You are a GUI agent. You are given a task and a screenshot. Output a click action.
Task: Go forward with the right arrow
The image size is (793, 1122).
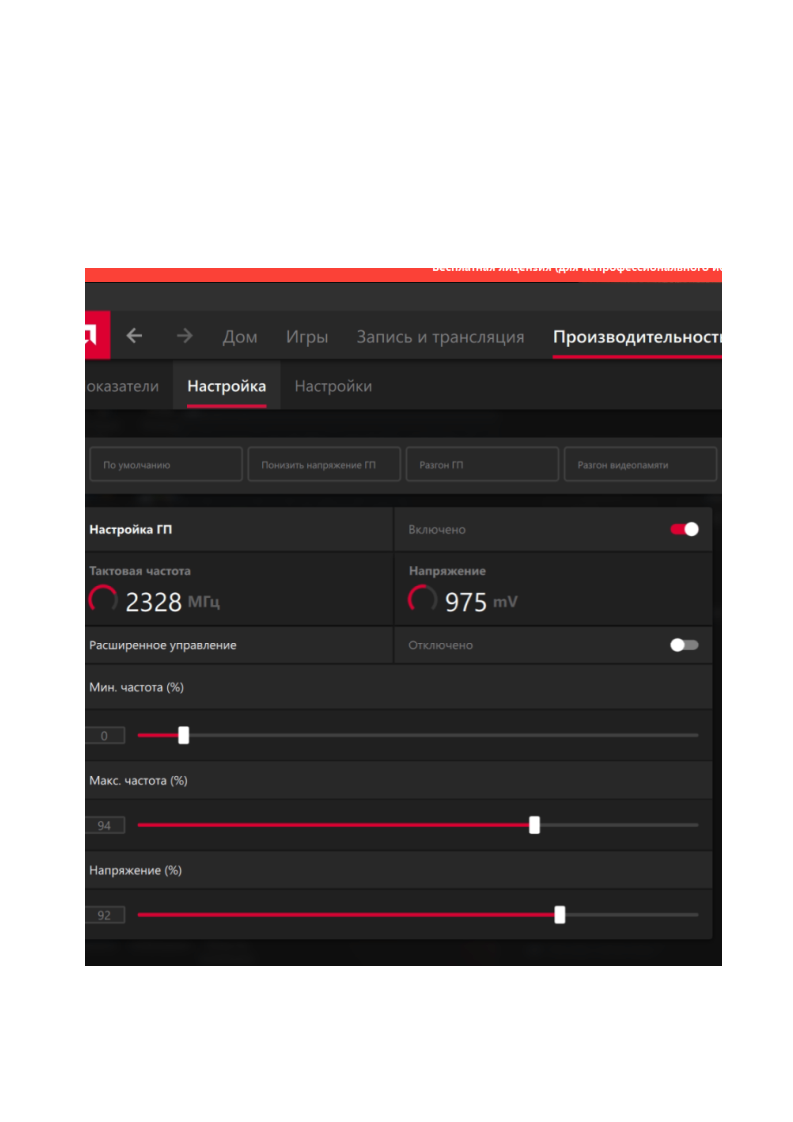tap(185, 336)
